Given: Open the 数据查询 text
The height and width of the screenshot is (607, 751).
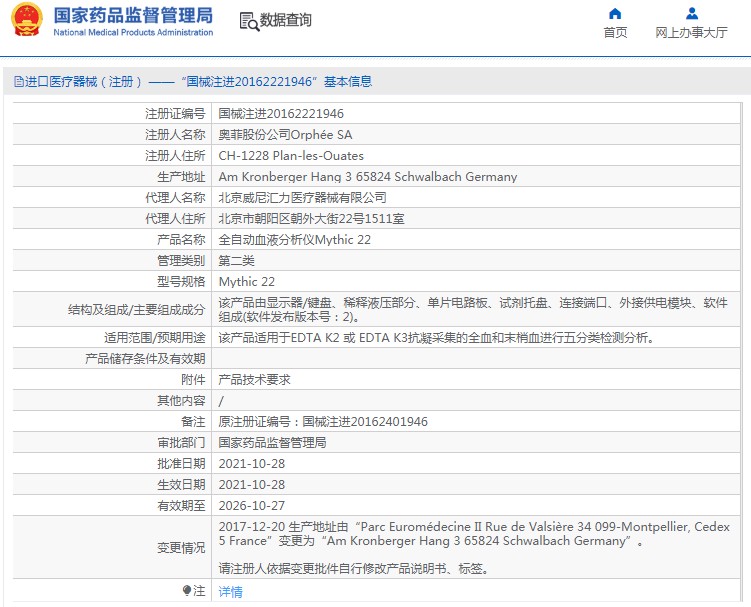Looking at the screenshot, I should click(285, 20).
